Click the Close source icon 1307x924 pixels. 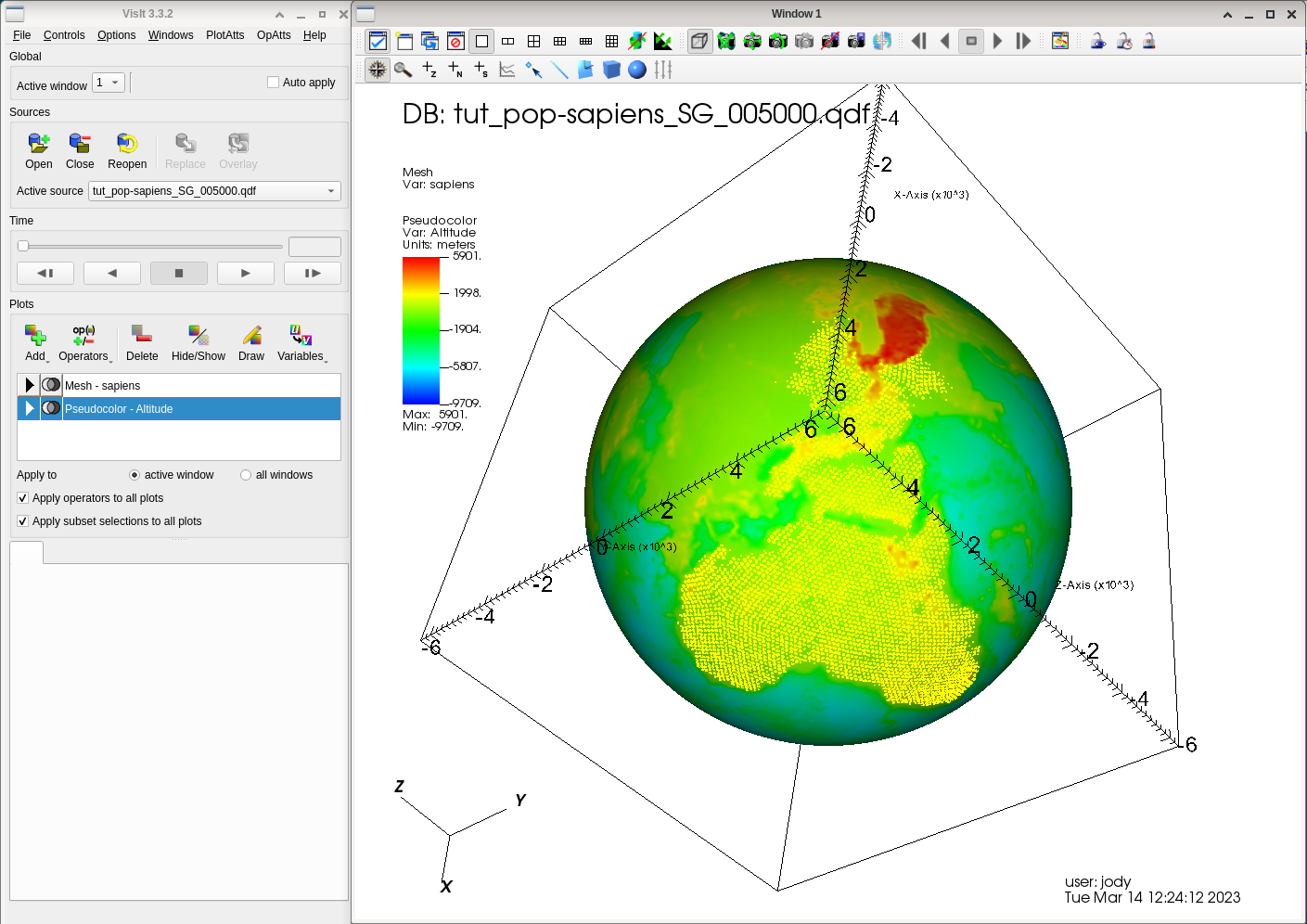tap(80, 144)
